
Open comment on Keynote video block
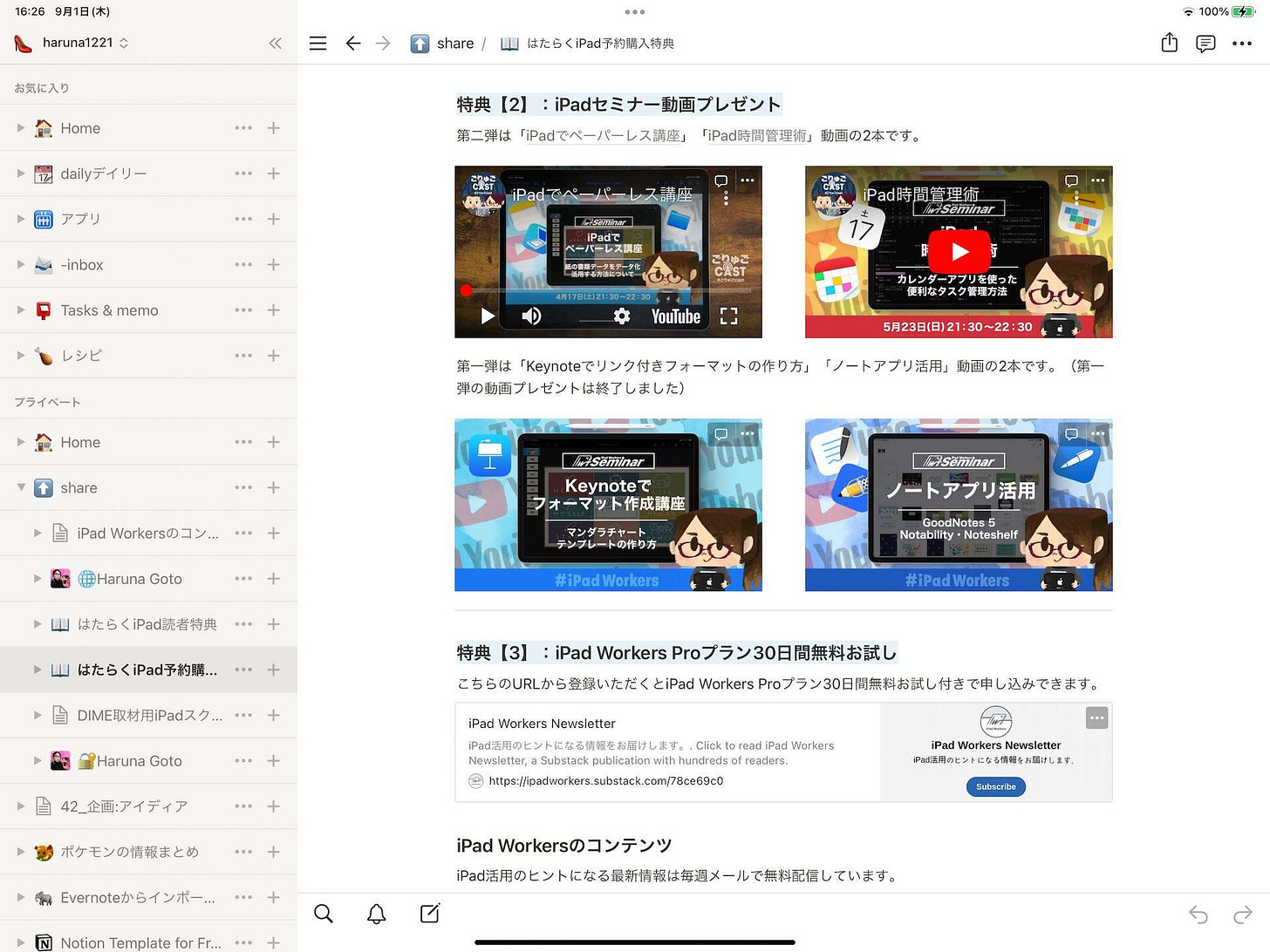click(721, 433)
